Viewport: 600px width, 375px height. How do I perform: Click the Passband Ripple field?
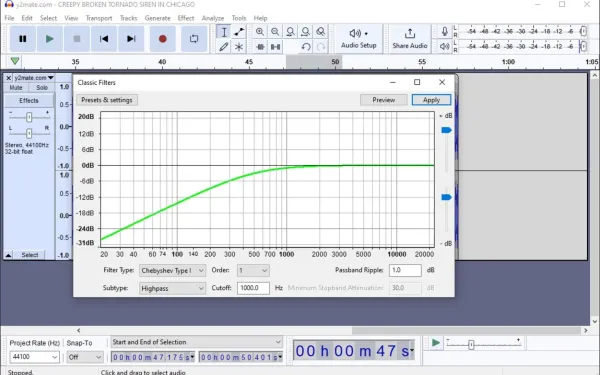pyautogui.click(x=405, y=270)
